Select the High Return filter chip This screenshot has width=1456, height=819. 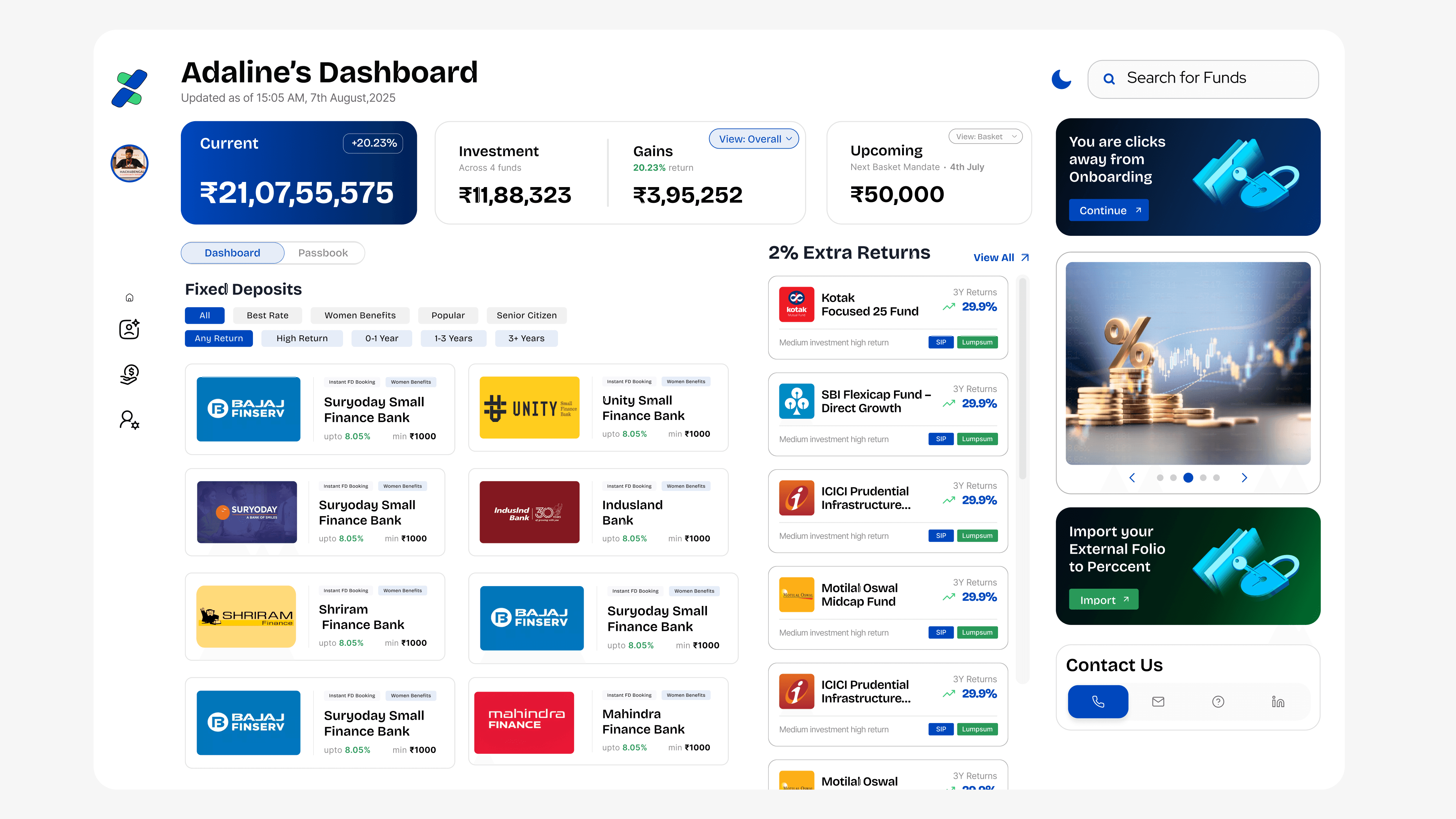[302, 338]
